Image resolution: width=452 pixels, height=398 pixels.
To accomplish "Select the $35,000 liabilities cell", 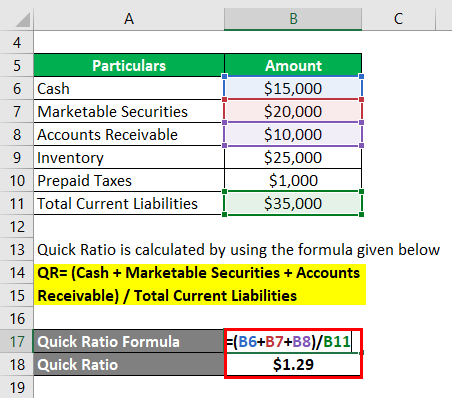I will click(293, 203).
